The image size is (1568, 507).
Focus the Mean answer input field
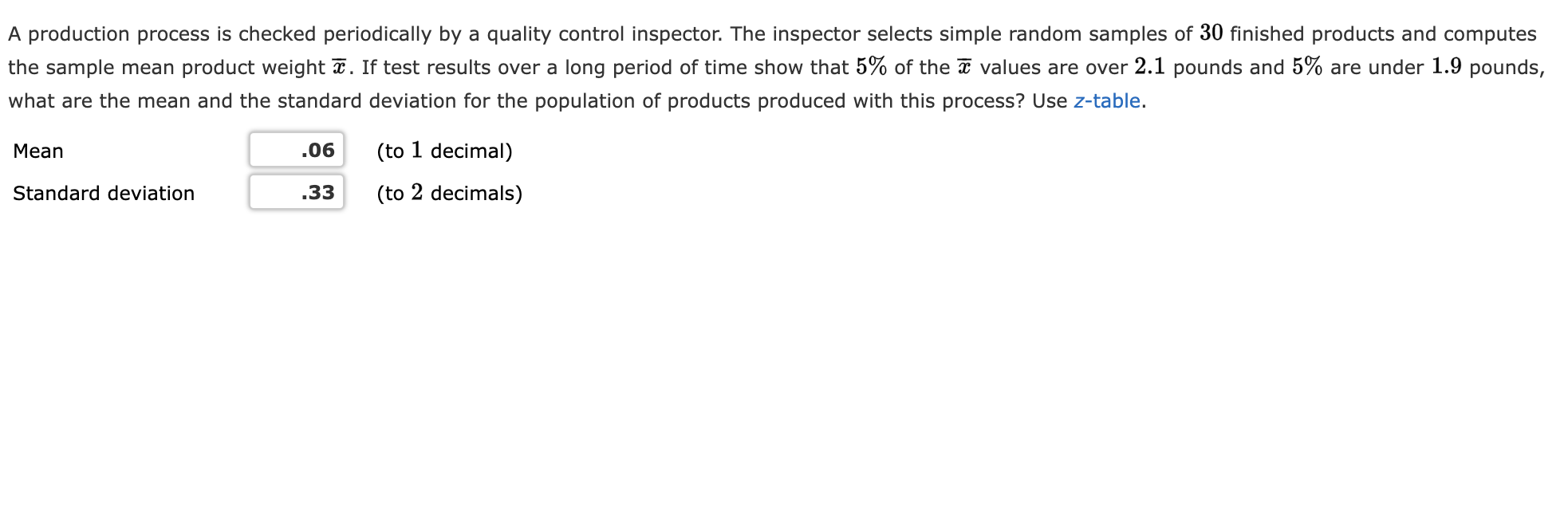pos(297,150)
